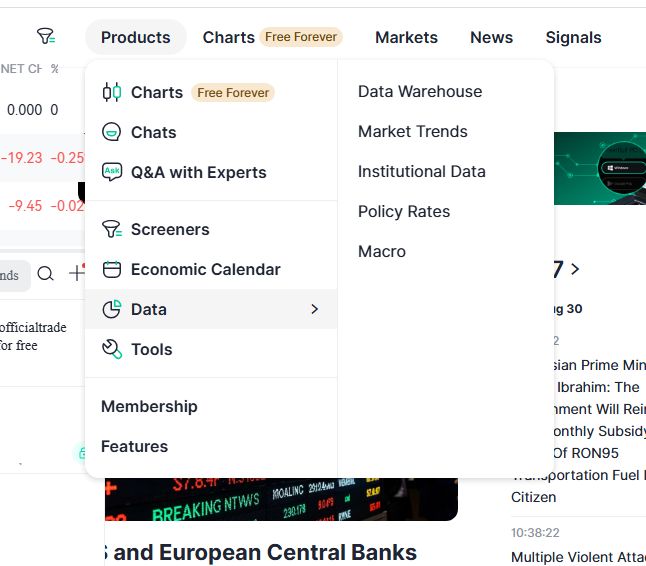Expand the 7x24 news section arrow
This screenshot has width=646, height=566.
click(x=575, y=269)
